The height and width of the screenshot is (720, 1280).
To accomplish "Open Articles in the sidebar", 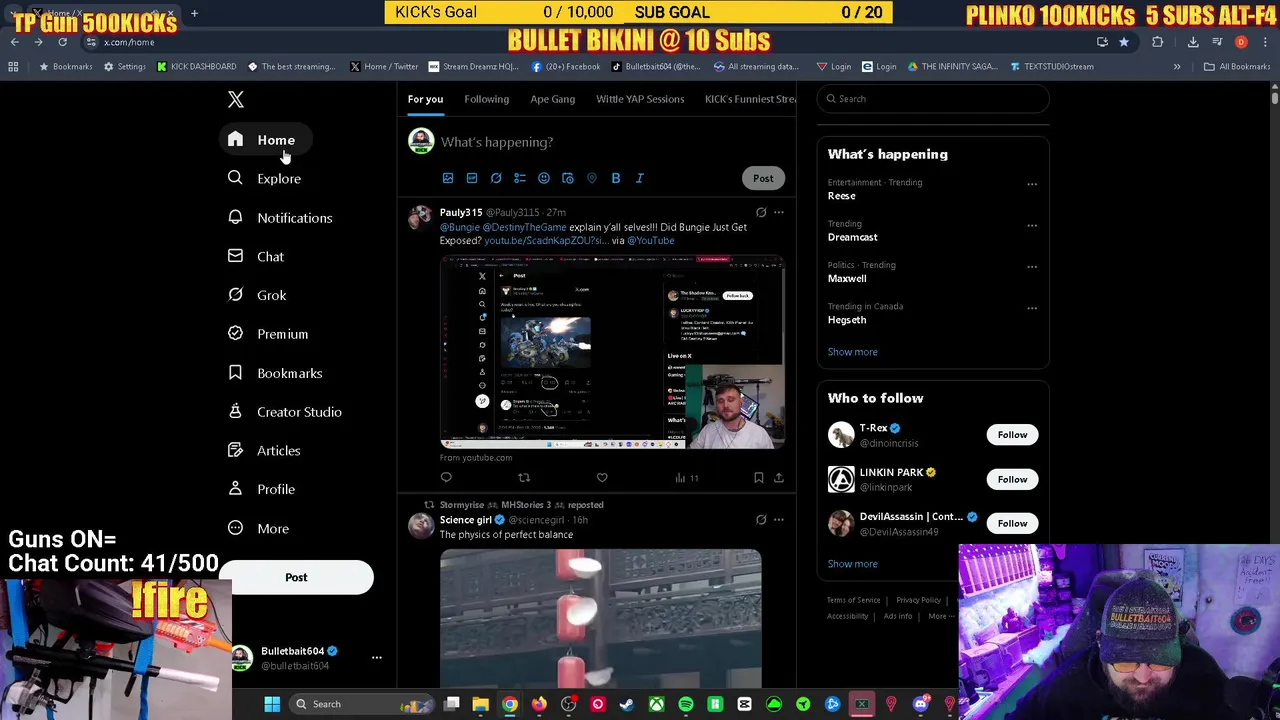I will 264,450.
